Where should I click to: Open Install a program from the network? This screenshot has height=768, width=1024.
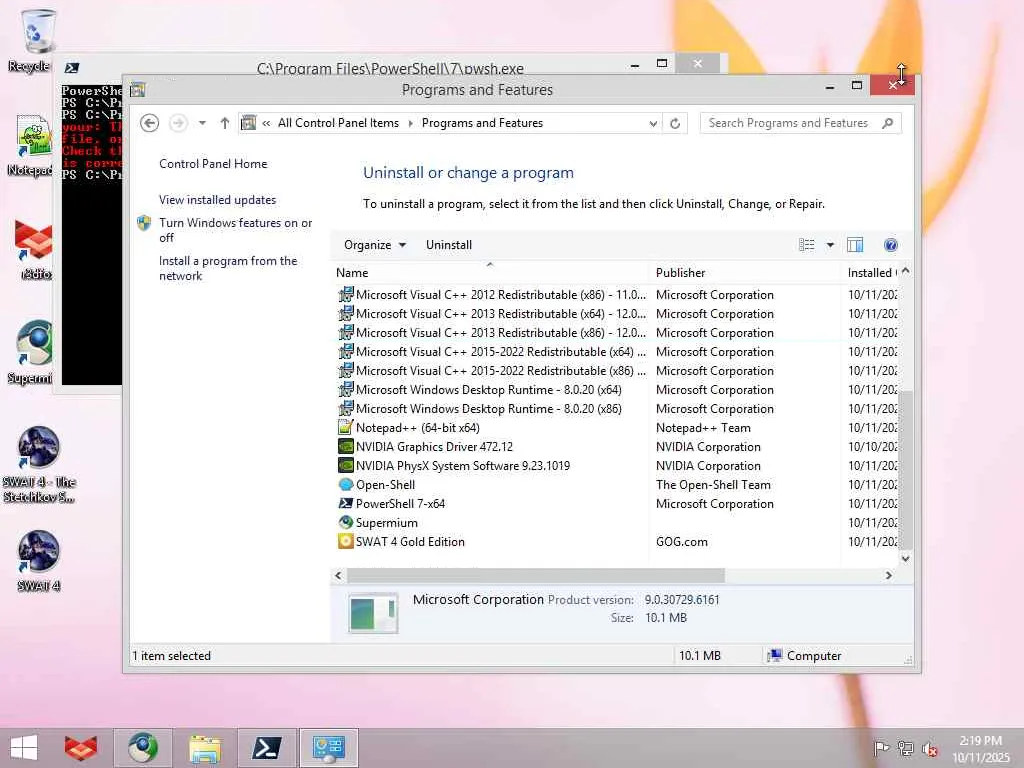[x=228, y=268]
